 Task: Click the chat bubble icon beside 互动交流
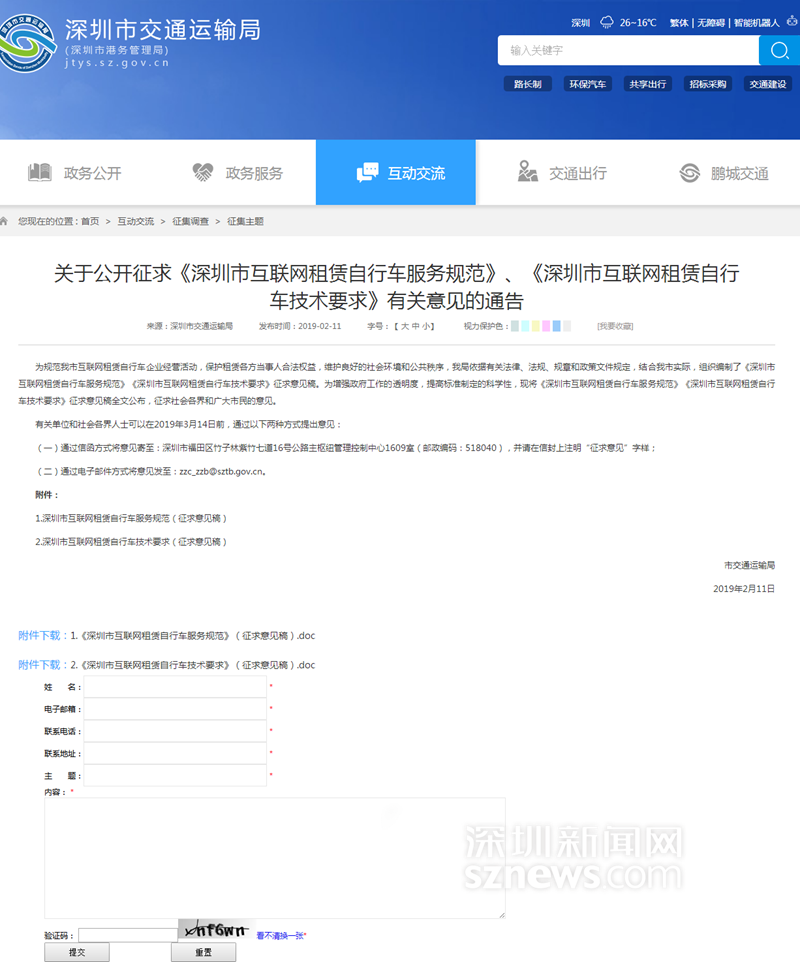pyautogui.click(x=367, y=173)
